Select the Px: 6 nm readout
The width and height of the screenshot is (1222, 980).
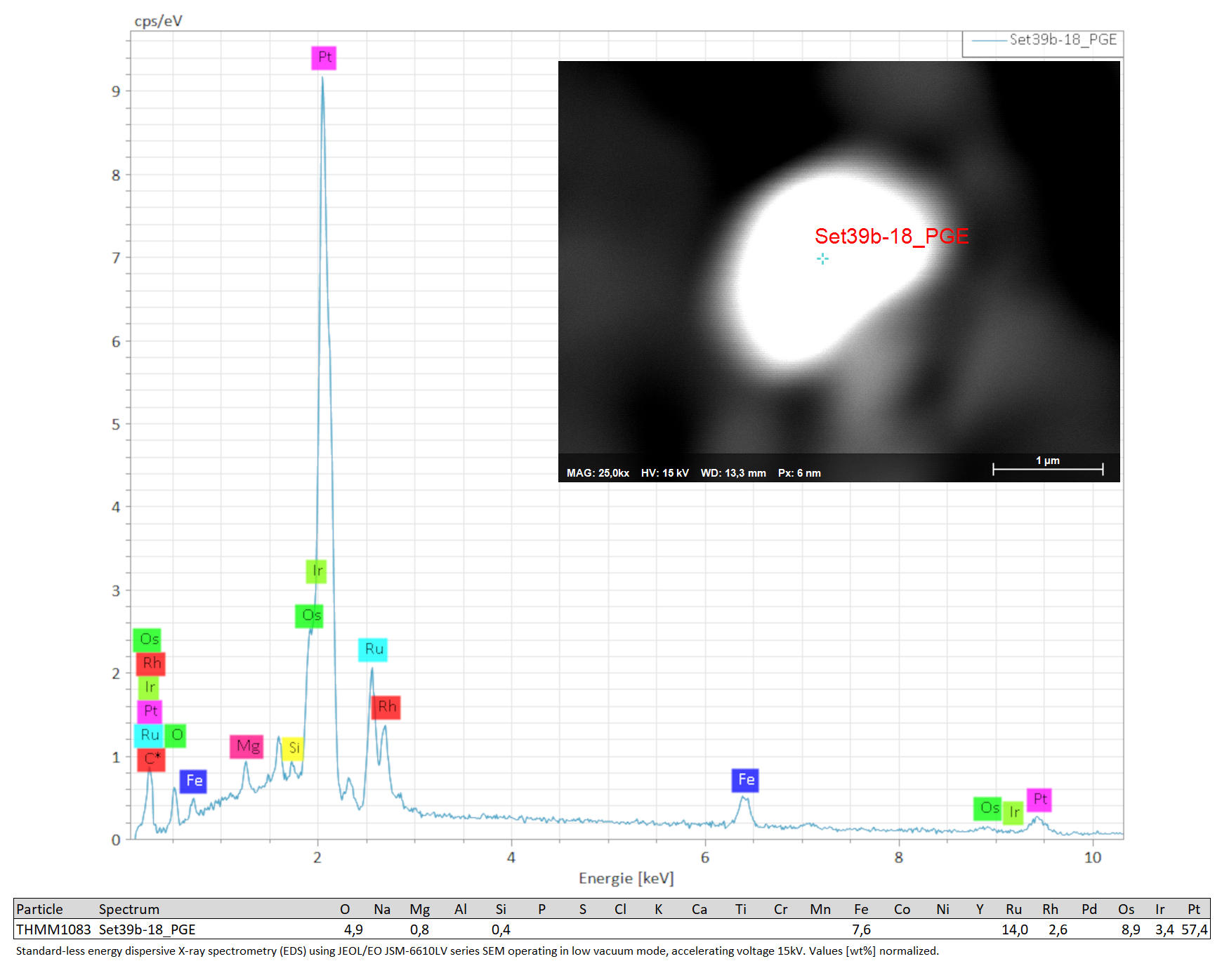799,473
